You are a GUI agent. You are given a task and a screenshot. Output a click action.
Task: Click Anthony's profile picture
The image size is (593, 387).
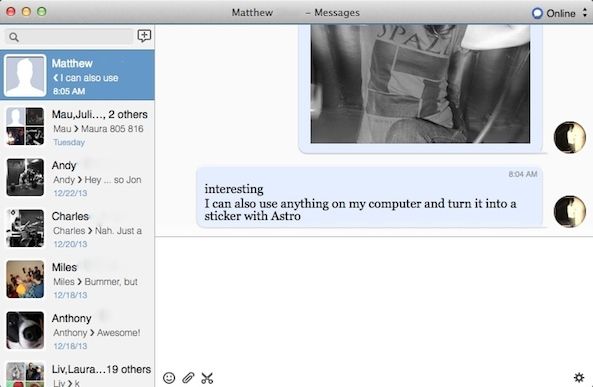(x=25, y=330)
